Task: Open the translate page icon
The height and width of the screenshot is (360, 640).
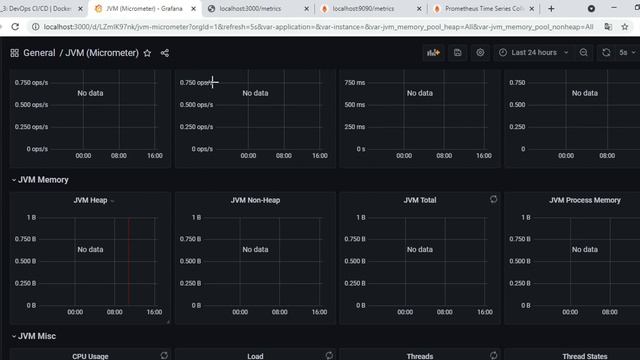Action: click(x=608, y=27)
